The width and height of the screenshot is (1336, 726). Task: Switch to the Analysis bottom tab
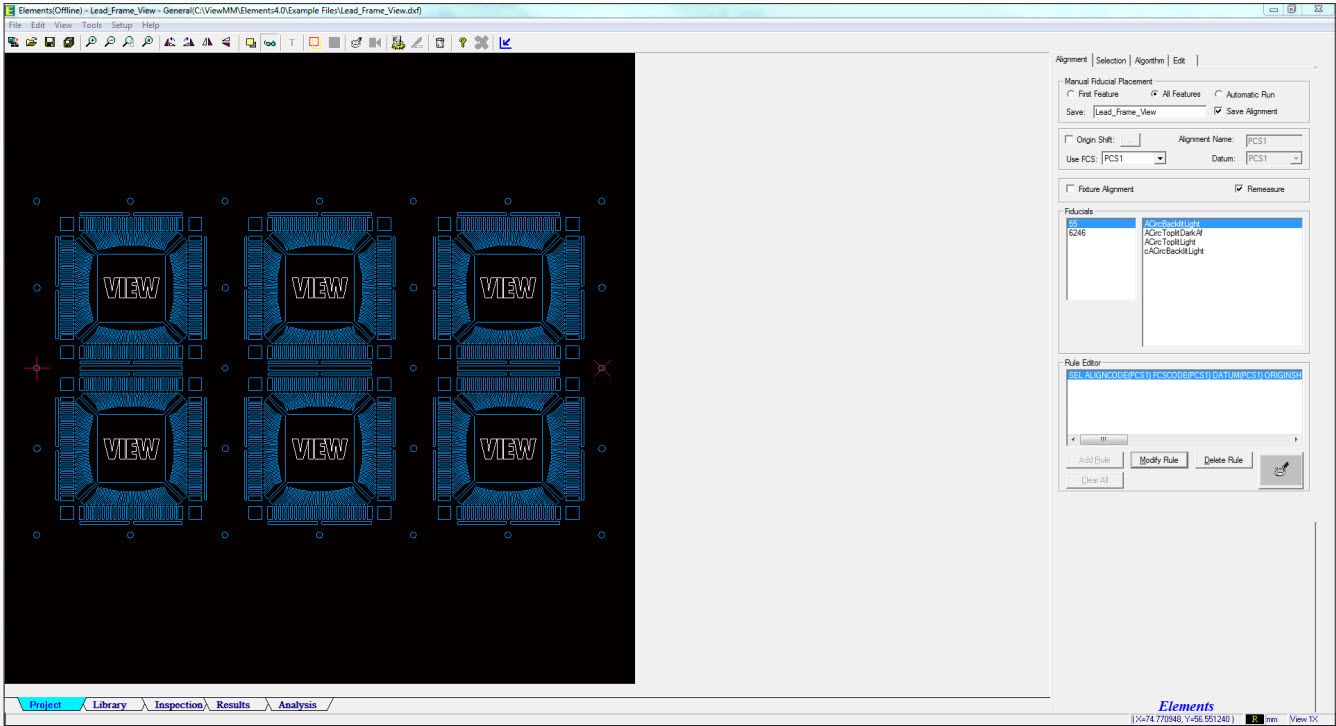pyautogui.click(x=297, y=705)
